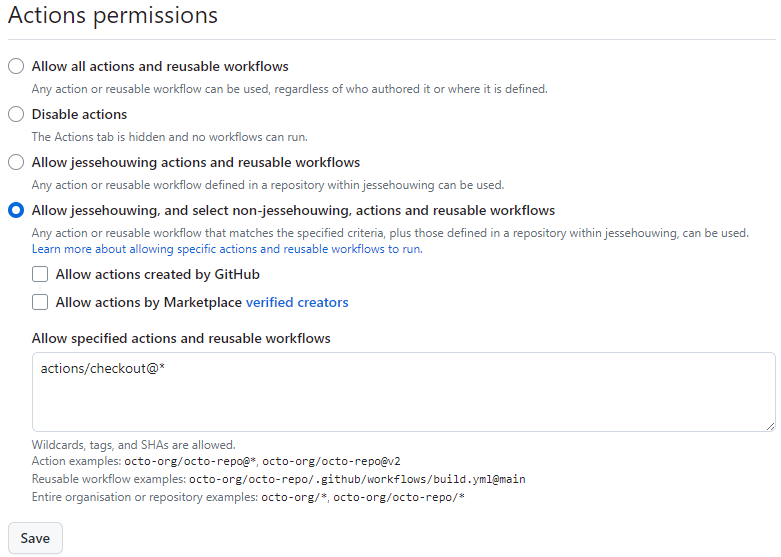Click inside the specified actions text area
Screen dimensions: 781x557
[403, 400]
